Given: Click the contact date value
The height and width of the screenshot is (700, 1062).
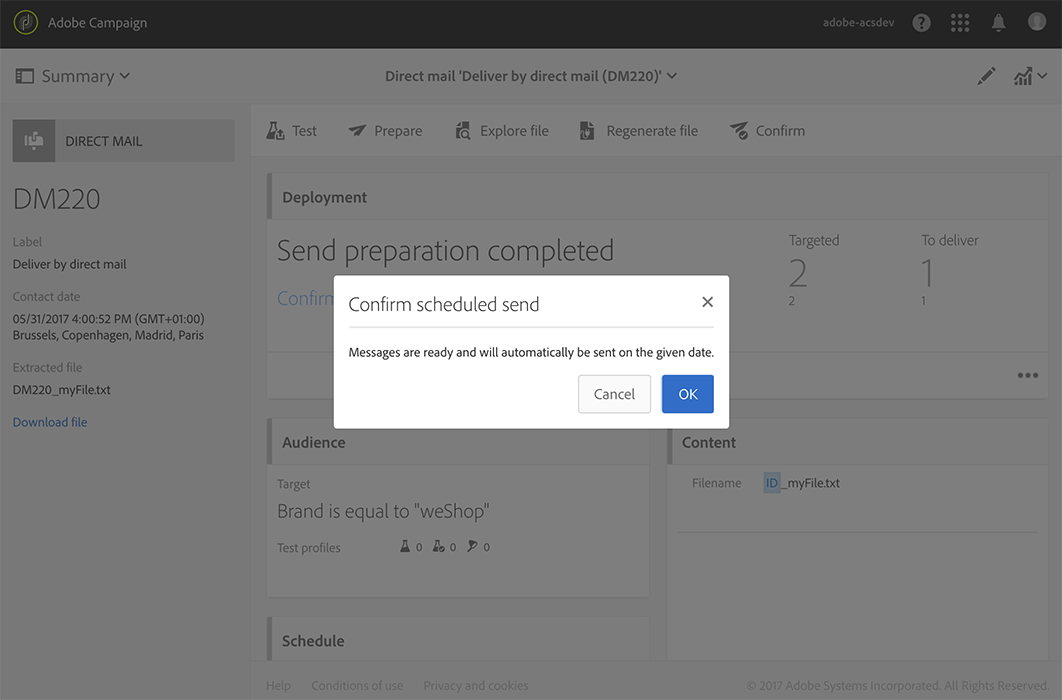Looking at the screenshot, I should click(x=108, y=326).
